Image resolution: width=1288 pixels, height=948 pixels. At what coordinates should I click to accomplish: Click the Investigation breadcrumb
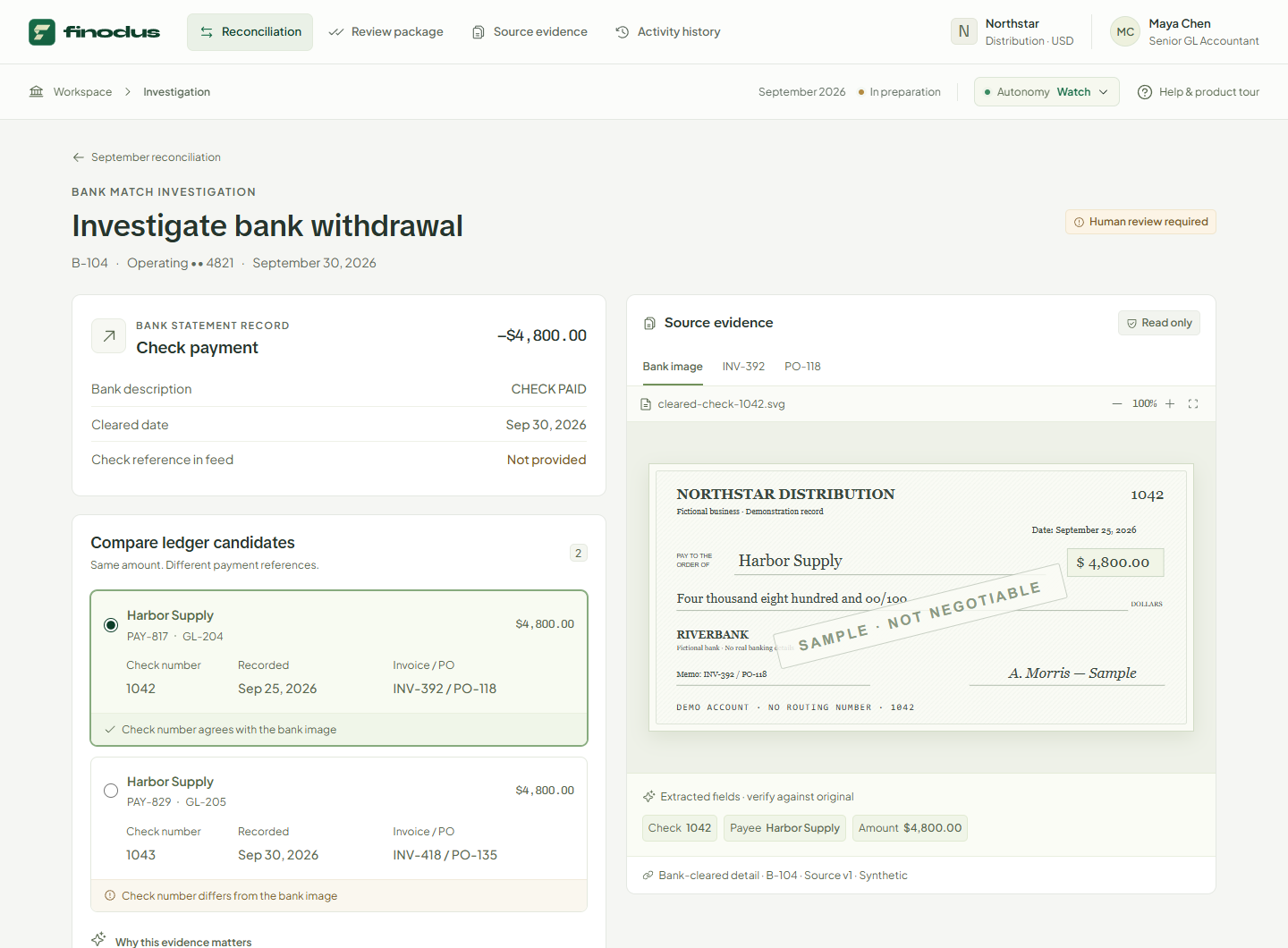tap(177, 92)
